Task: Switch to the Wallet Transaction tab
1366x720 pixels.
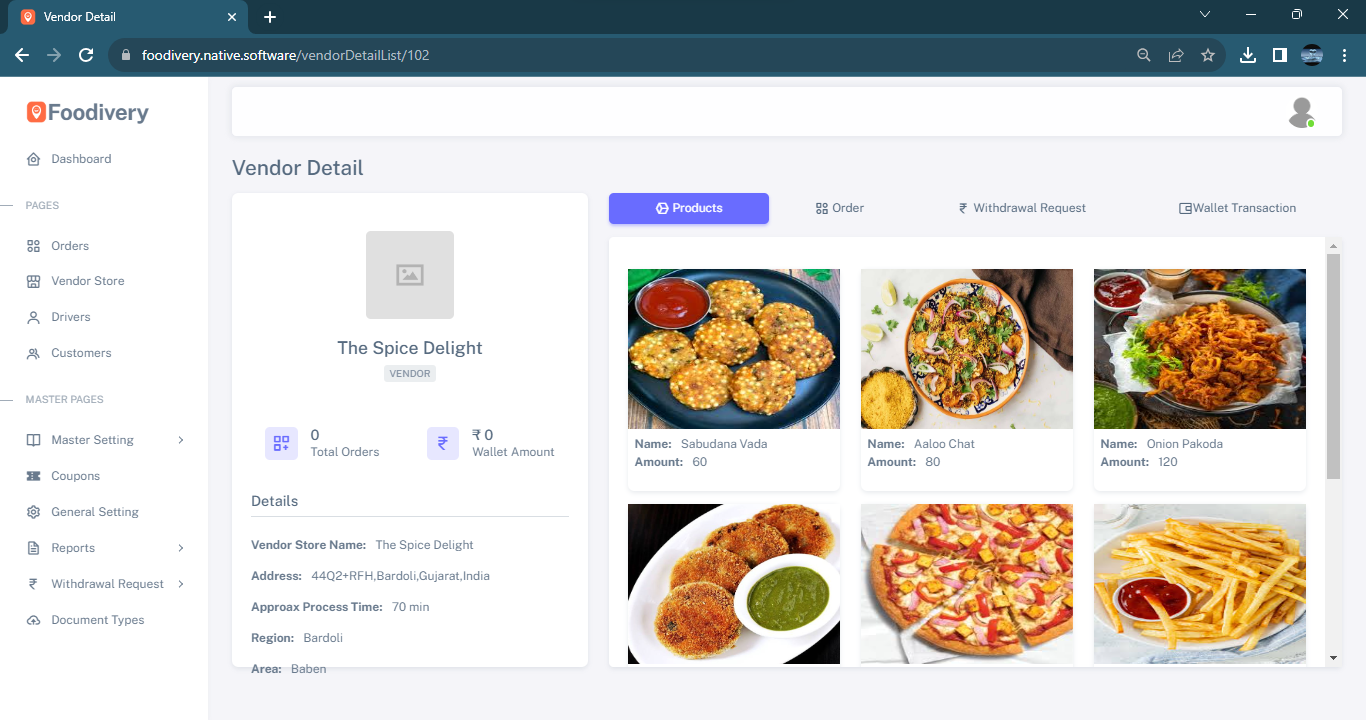Action: click(x=1237, y=208)
